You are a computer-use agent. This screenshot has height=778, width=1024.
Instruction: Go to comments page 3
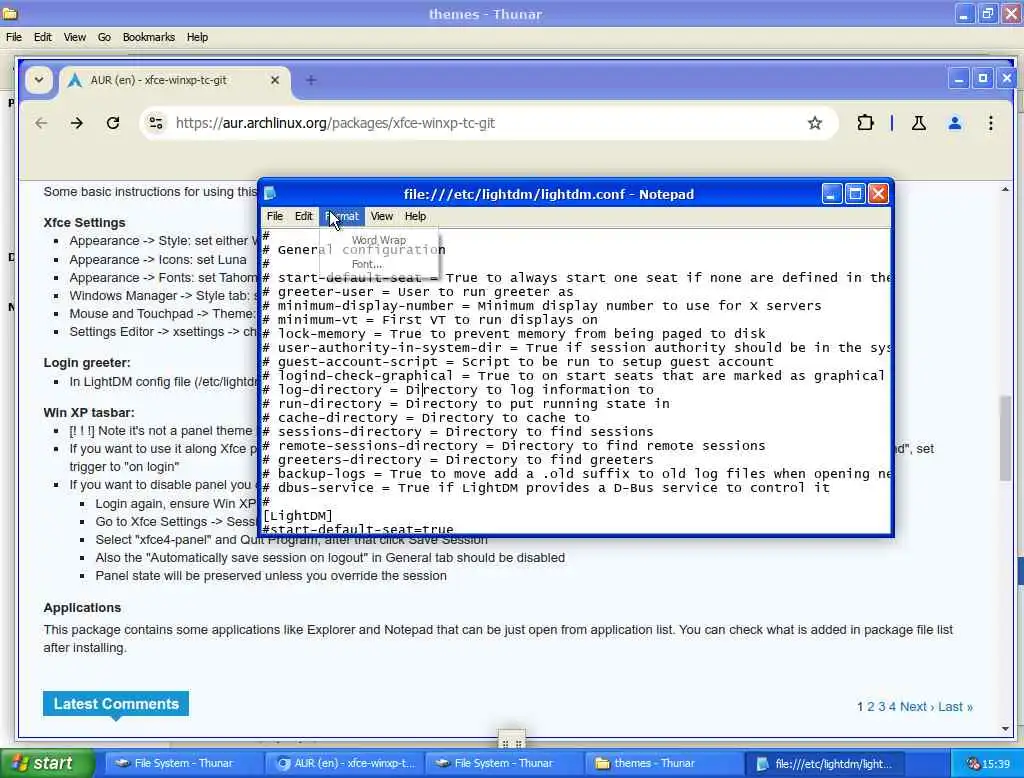pyautogui.click(x=882, y=707)
